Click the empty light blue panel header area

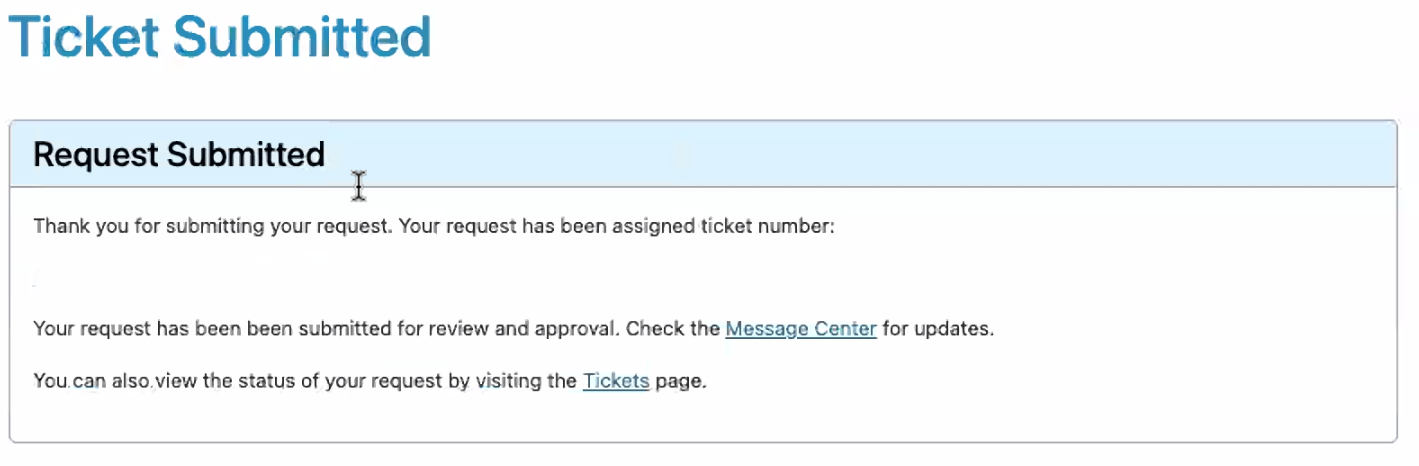click(850, 155)
